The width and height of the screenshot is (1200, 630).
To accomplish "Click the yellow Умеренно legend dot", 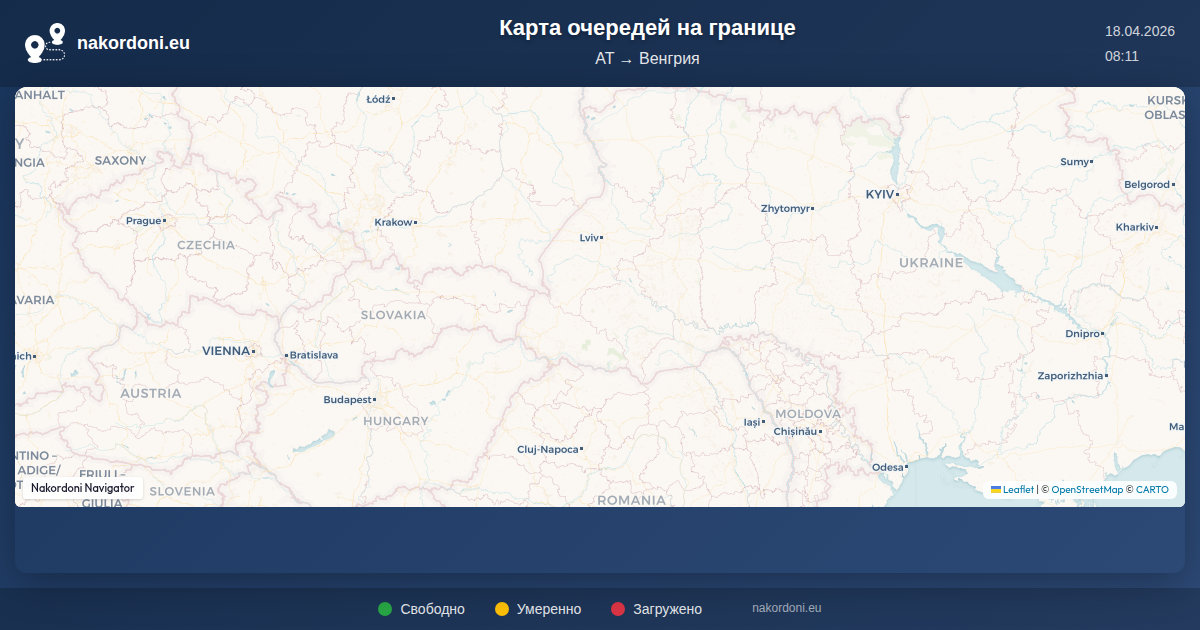I will pyautogui.click(x=502, y=609).
